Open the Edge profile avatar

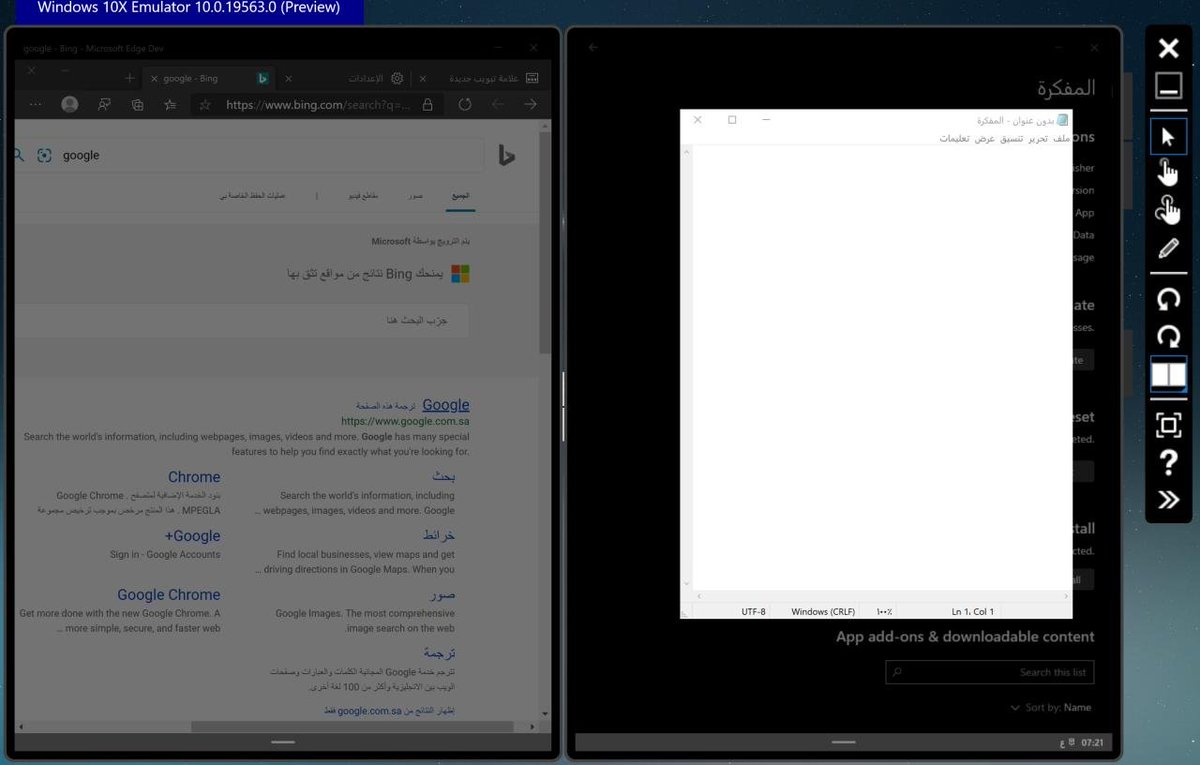[x=70, y=104]
